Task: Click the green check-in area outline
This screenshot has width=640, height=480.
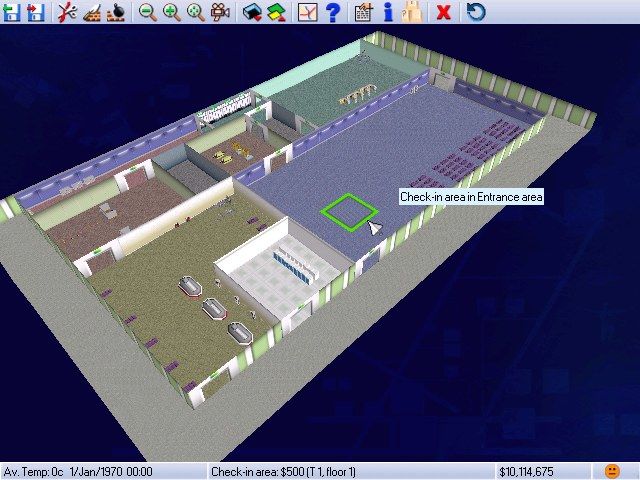Action: pyautogui.click(x=349, y=197)
